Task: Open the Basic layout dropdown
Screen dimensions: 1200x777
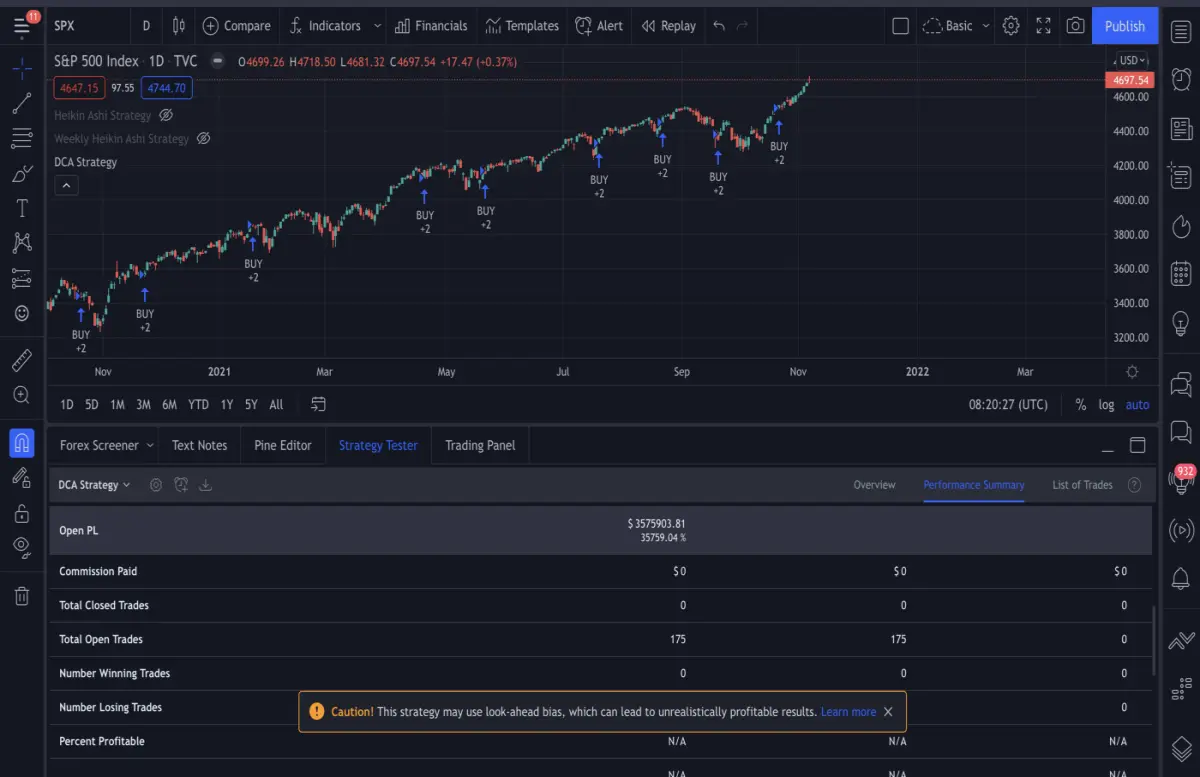Action: [957, 26]
